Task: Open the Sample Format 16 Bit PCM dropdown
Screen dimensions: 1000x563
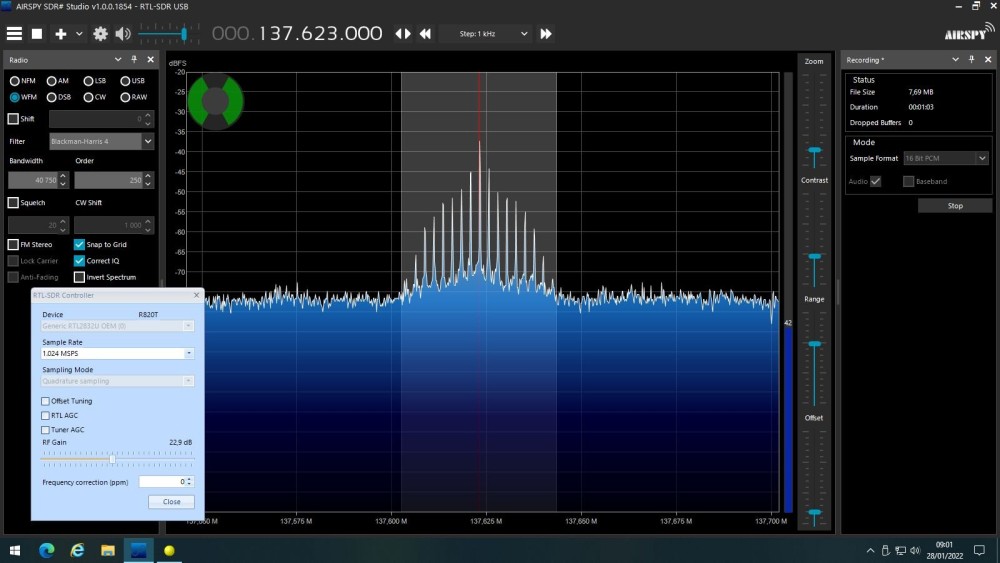Action: pyautogui.click(x=946, y=158)
